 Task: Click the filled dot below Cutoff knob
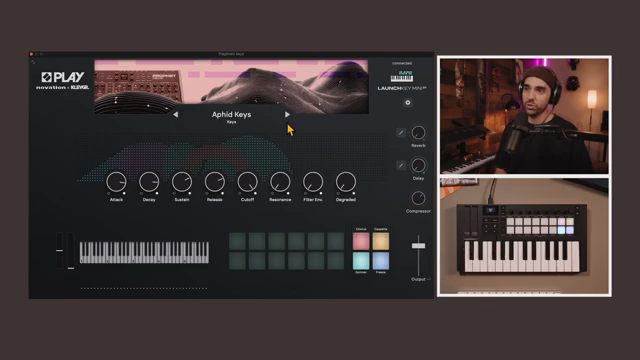tap(255, 193)
